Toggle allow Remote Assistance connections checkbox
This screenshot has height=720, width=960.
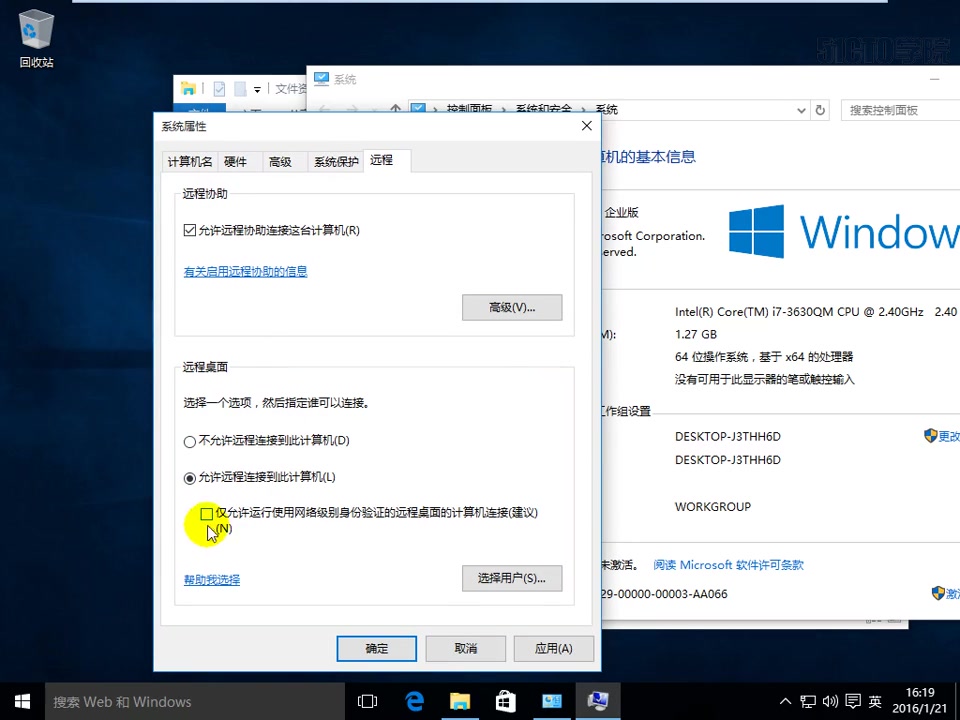click(190, 230)
